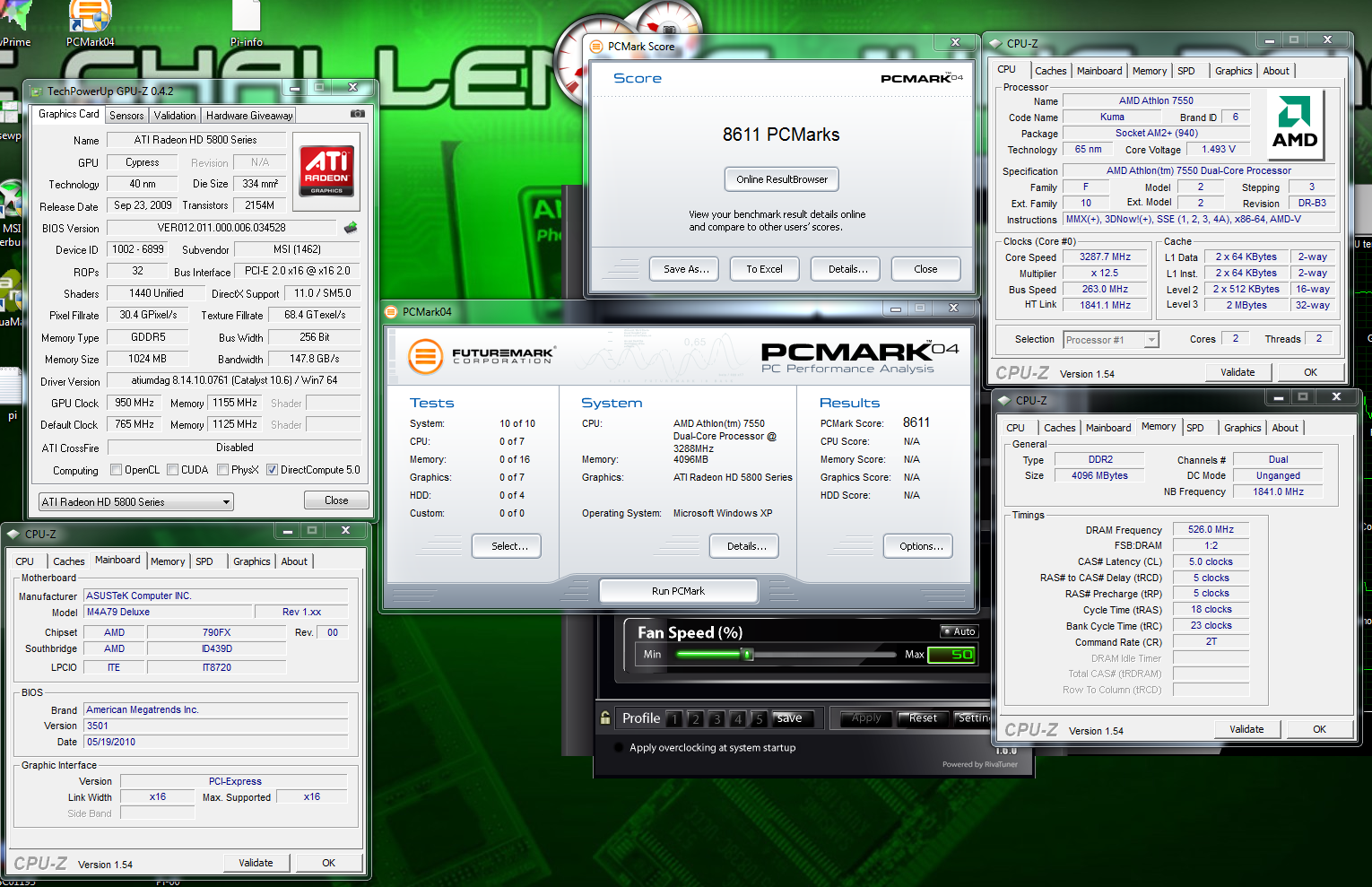Viewport: 1372px width, 887px height.
Task: Click the Core Speed value 3287.7 MHz
Action: [x=1105, y=257]
